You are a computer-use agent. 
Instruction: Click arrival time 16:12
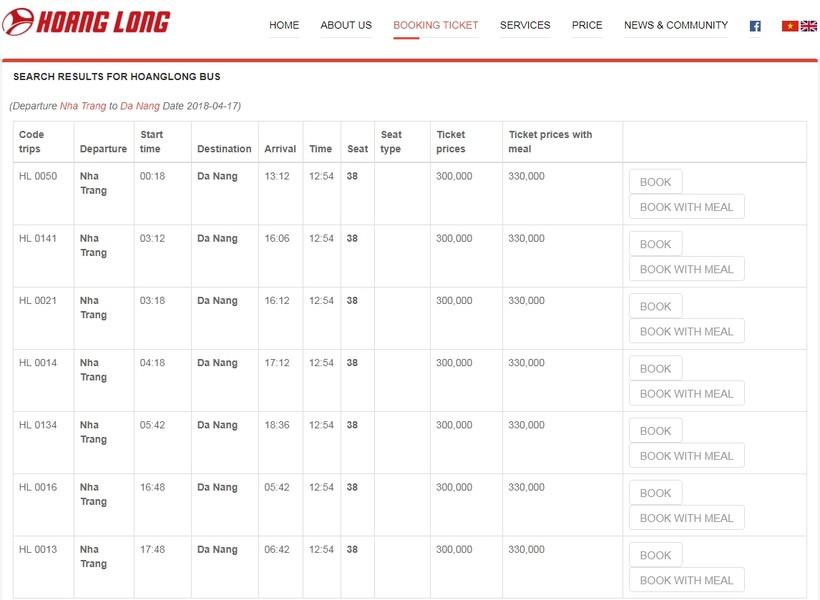click(x=277, y=300)
